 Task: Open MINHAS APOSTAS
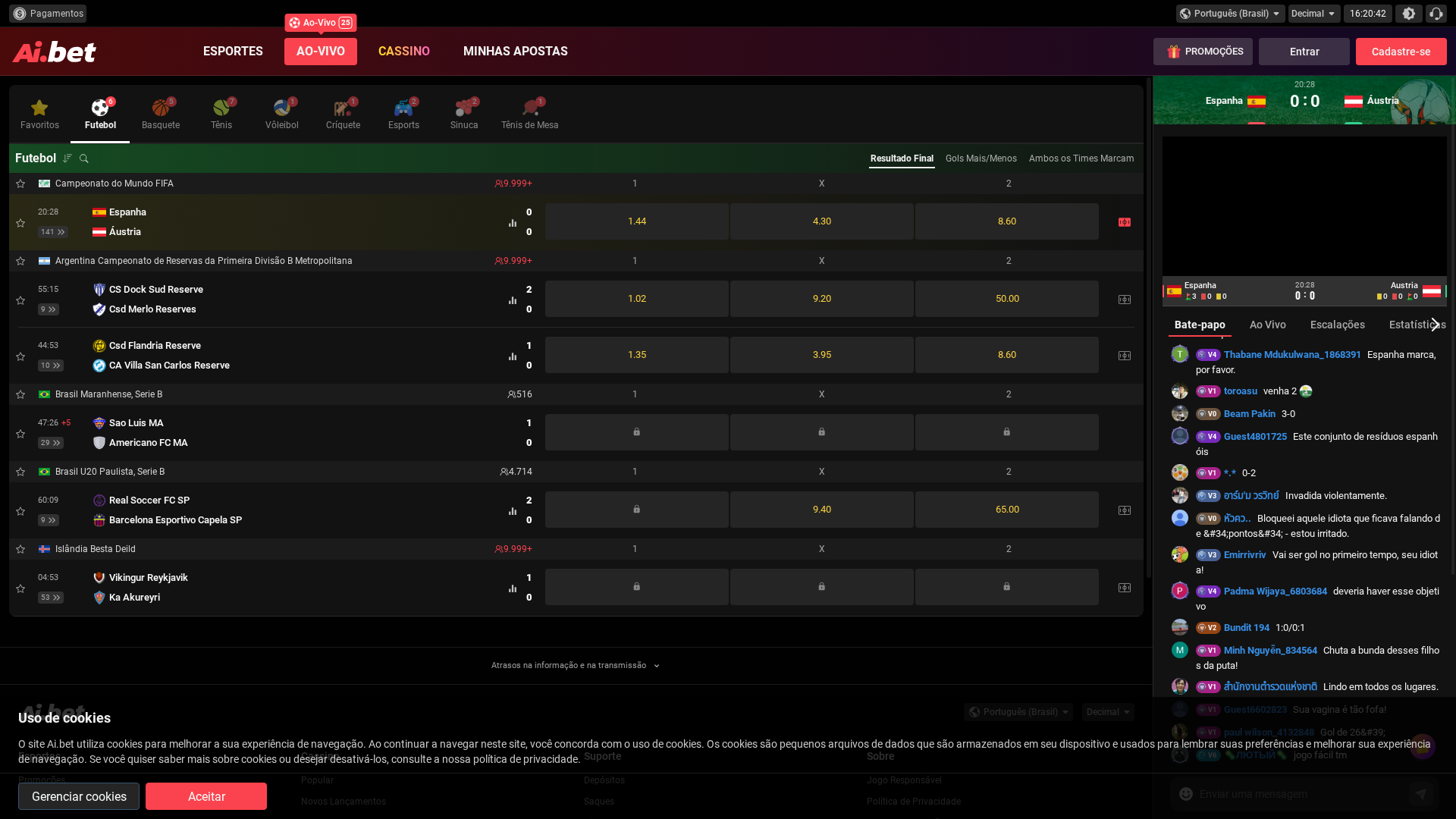[516, 52]
